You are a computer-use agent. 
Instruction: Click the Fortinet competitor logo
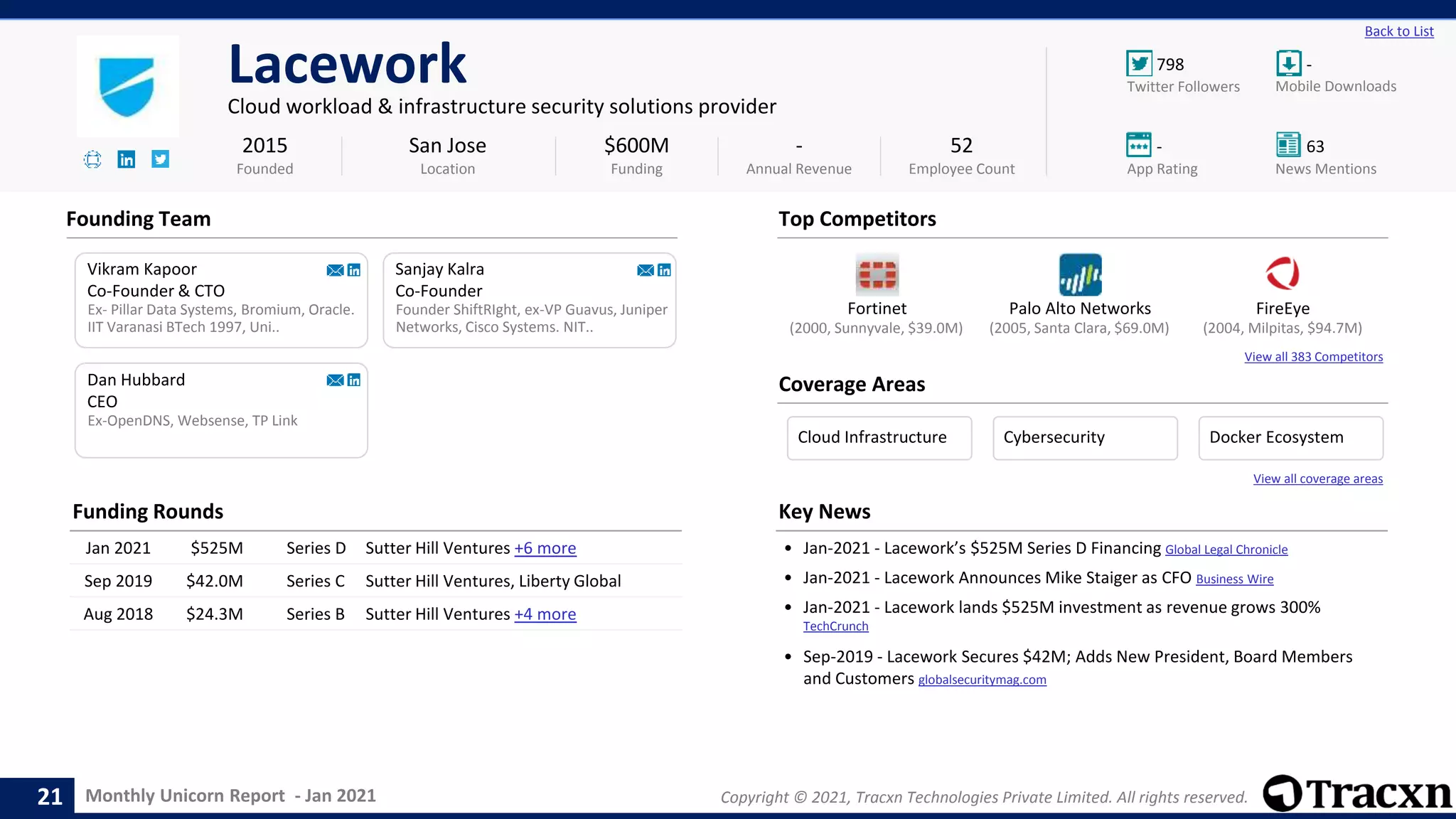coord(877,274)
